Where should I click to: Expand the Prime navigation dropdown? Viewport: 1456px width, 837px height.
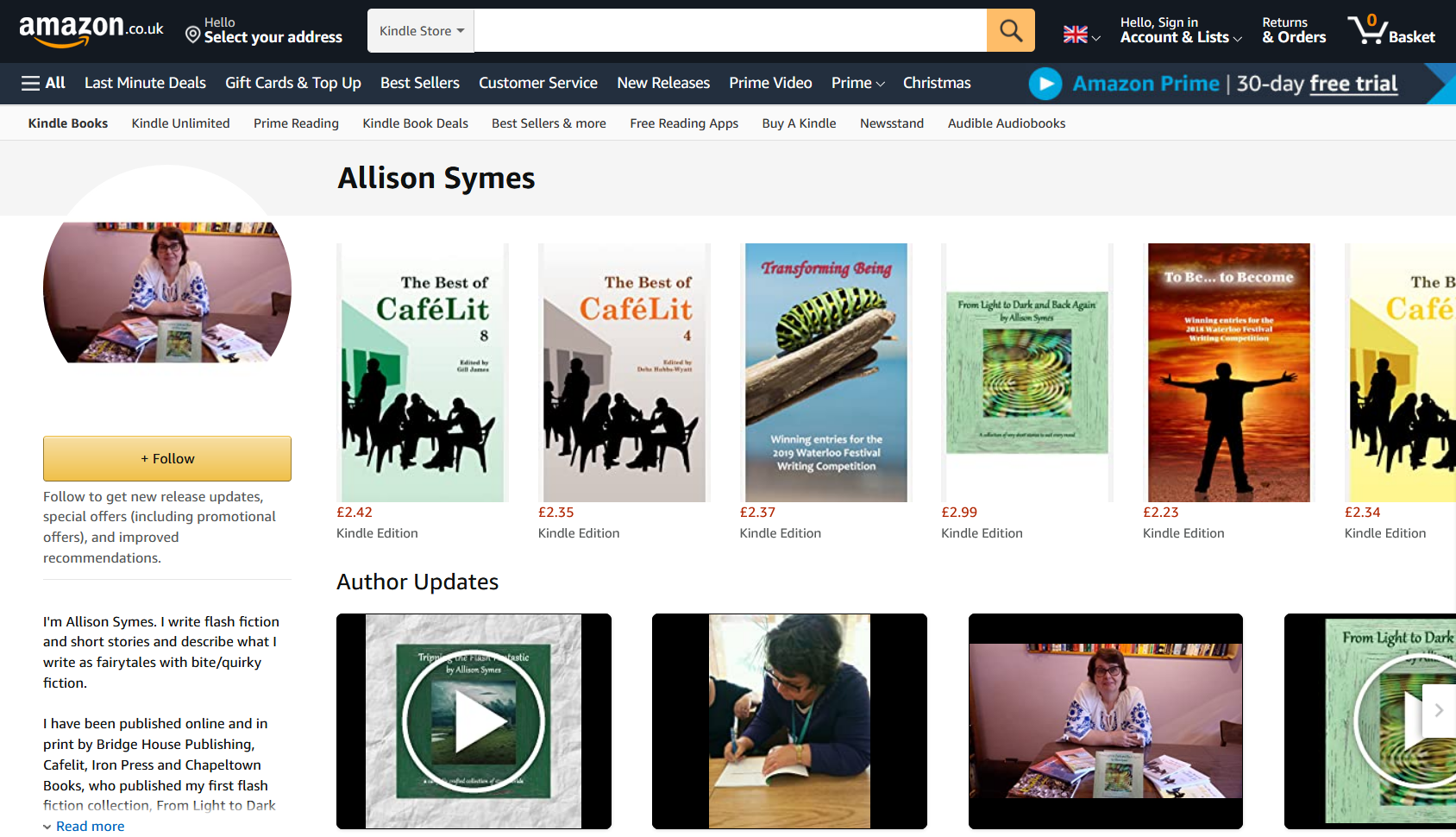pyautogui.click(x=857, y=83)
